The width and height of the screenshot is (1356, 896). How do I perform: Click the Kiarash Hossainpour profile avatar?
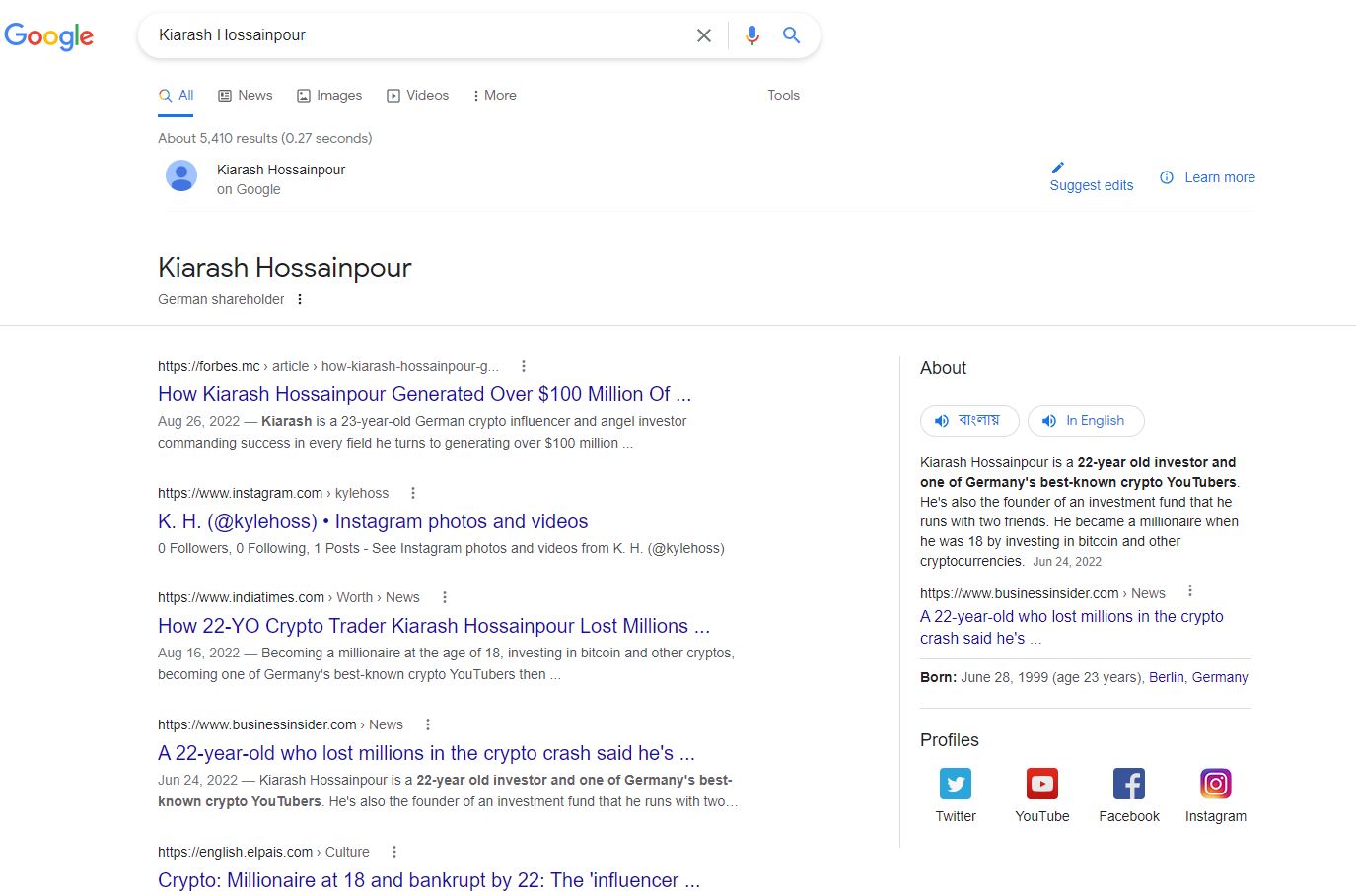[181, 175]
